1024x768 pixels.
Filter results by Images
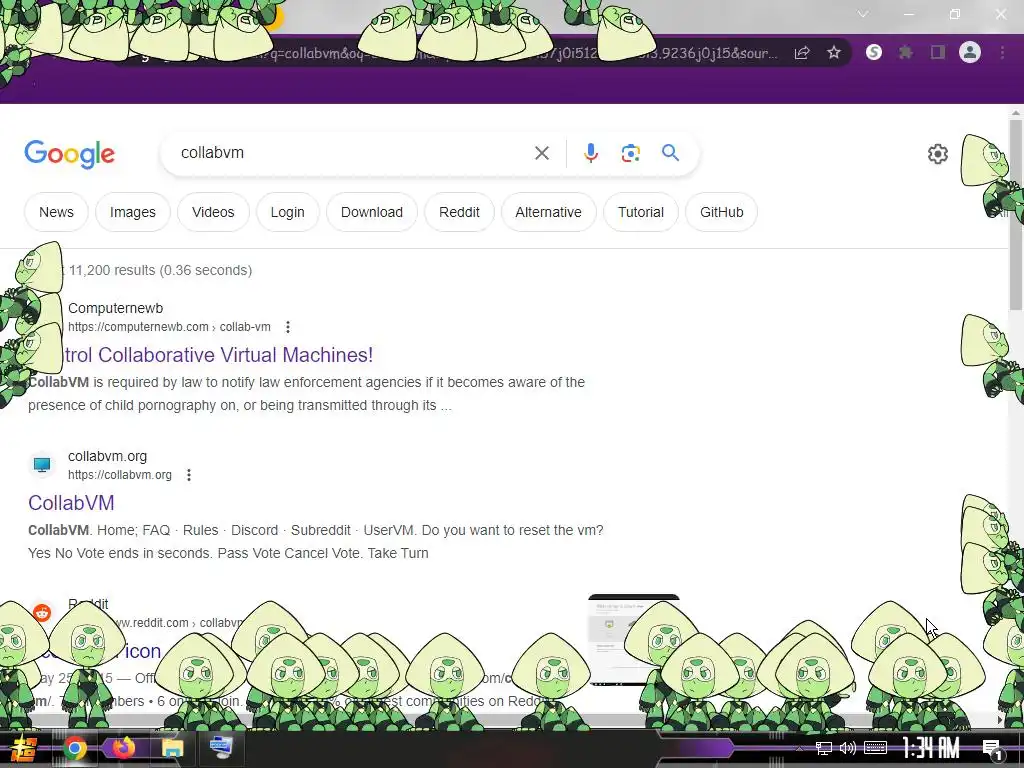coord(133,212)
